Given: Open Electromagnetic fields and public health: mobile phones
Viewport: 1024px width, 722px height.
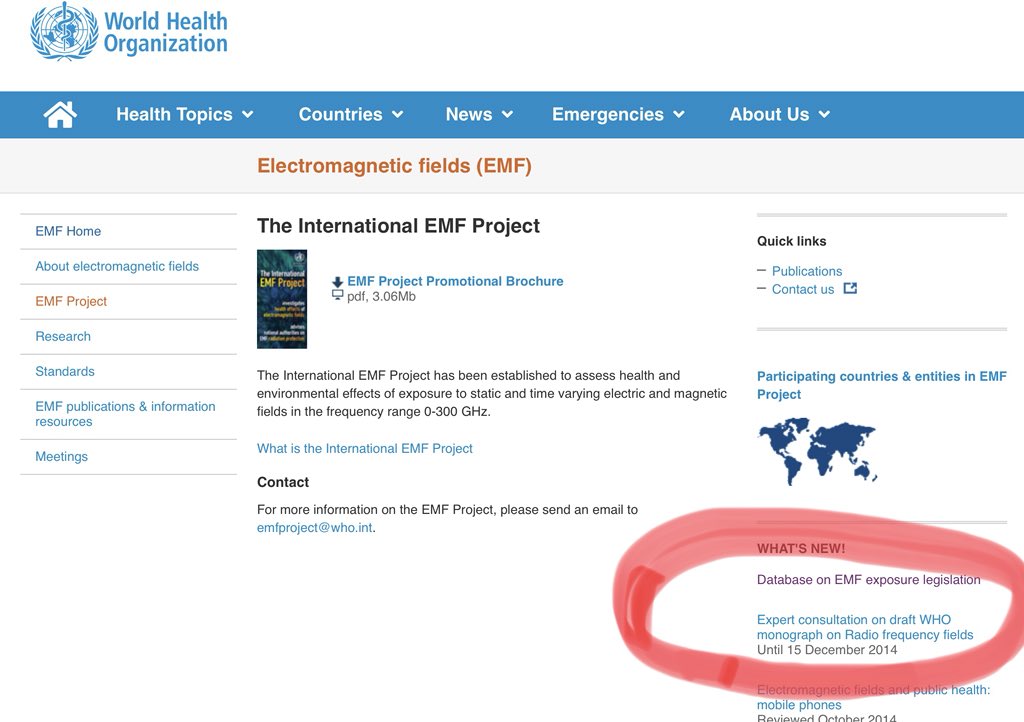Looking at the screenshot, I should pos(873,697).
